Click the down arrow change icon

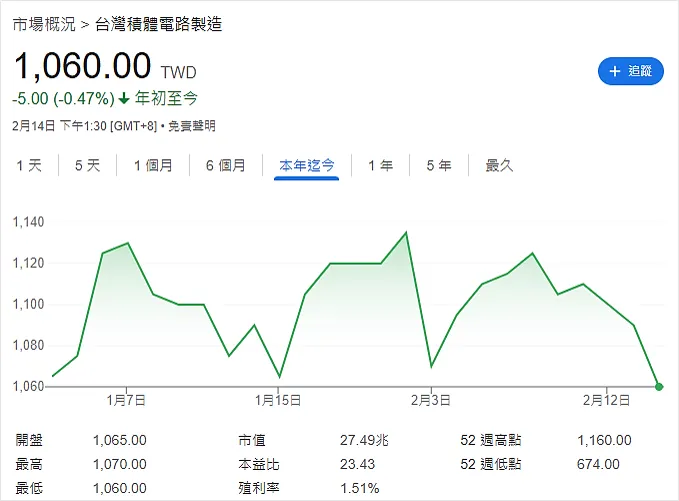click(x=124, y=99)
